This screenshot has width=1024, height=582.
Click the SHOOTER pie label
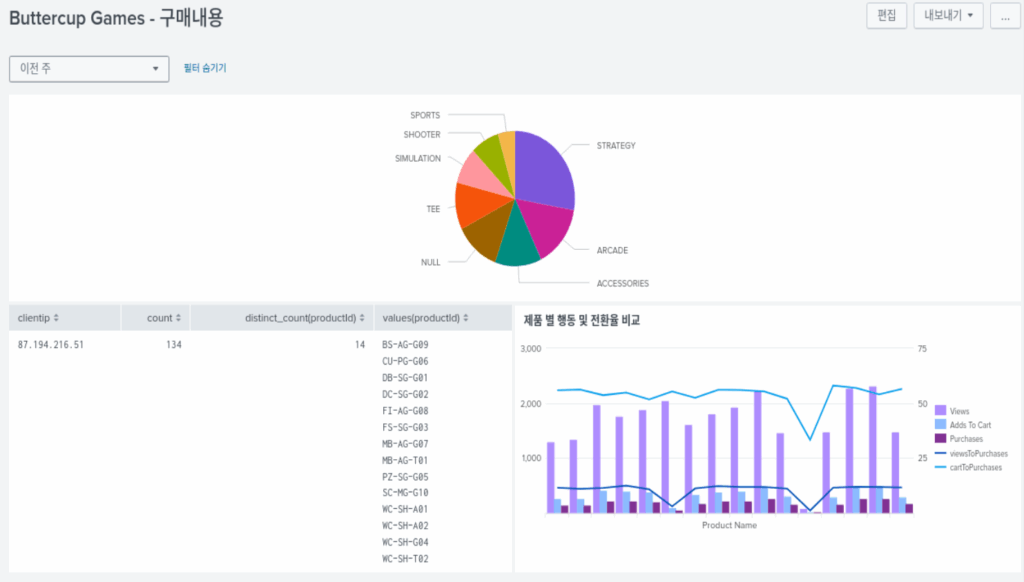(422, 135)
